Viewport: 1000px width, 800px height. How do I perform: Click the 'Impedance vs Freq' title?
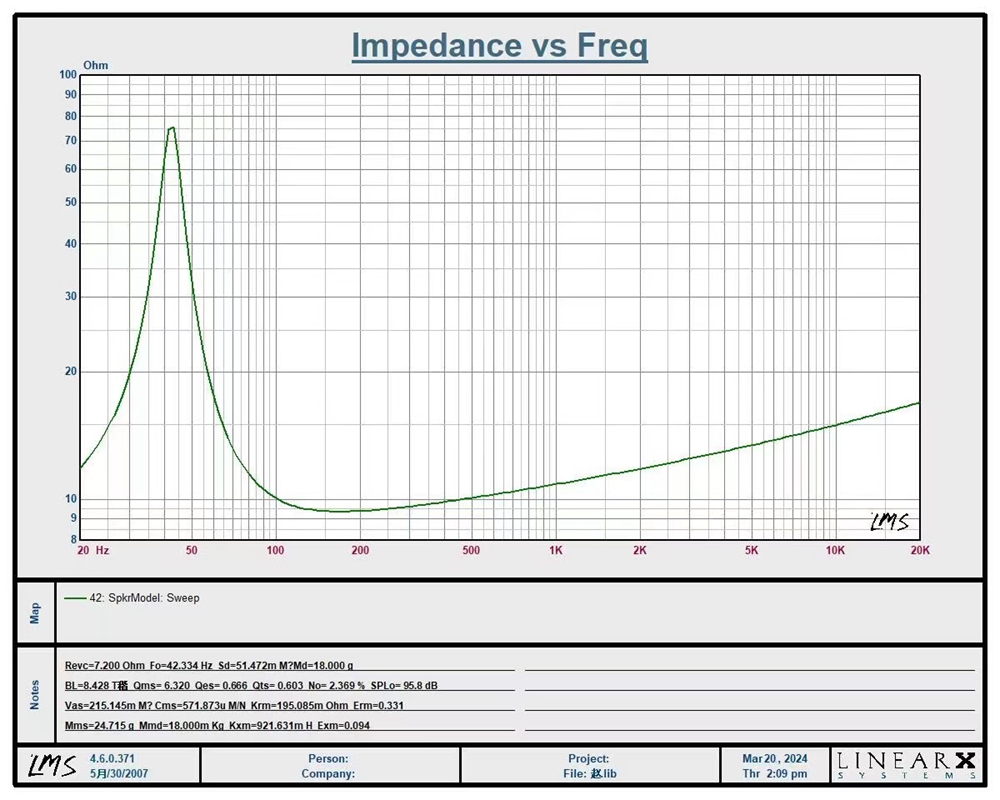click(x=499, y=46)
